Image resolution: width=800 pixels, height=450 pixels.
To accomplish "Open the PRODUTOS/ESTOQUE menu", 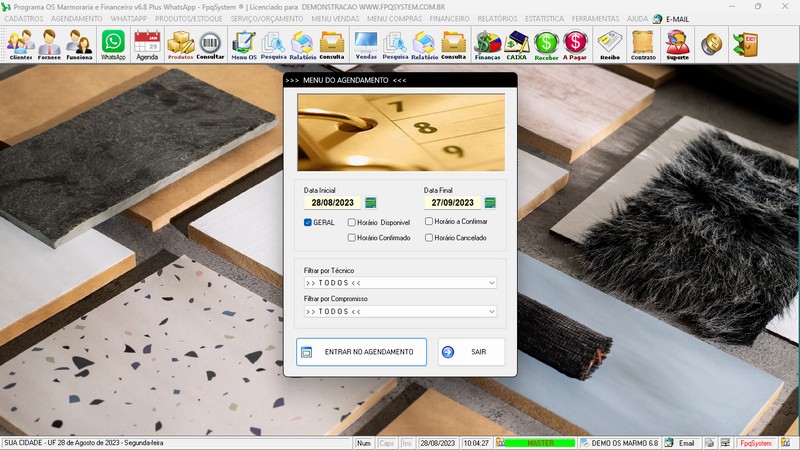I will coord(189,19).
